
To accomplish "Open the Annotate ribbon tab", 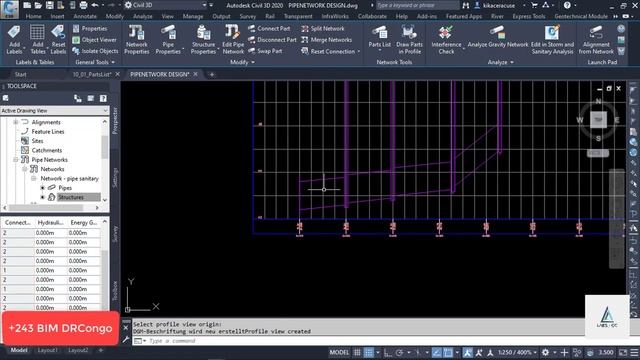I will [x=85, y=16].
